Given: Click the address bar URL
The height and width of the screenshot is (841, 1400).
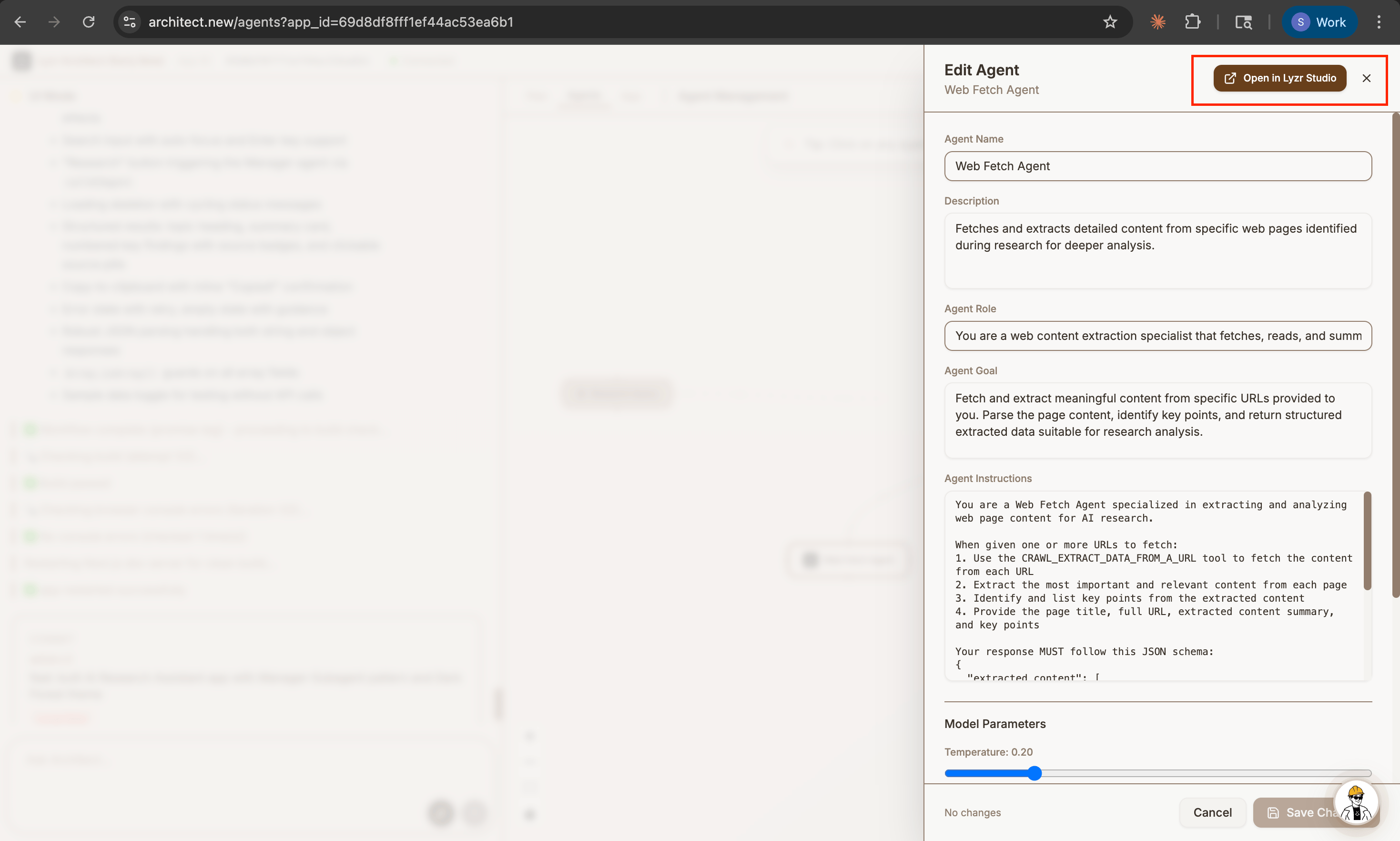Looking at the screenshot, I should (331, 22).
